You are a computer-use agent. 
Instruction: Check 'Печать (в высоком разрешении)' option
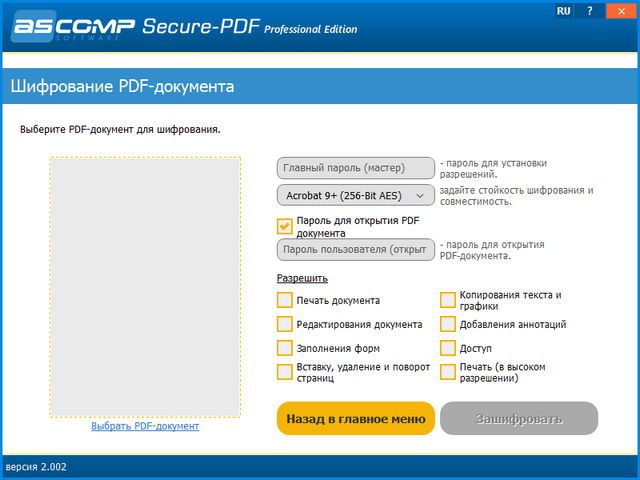(449, 372)
